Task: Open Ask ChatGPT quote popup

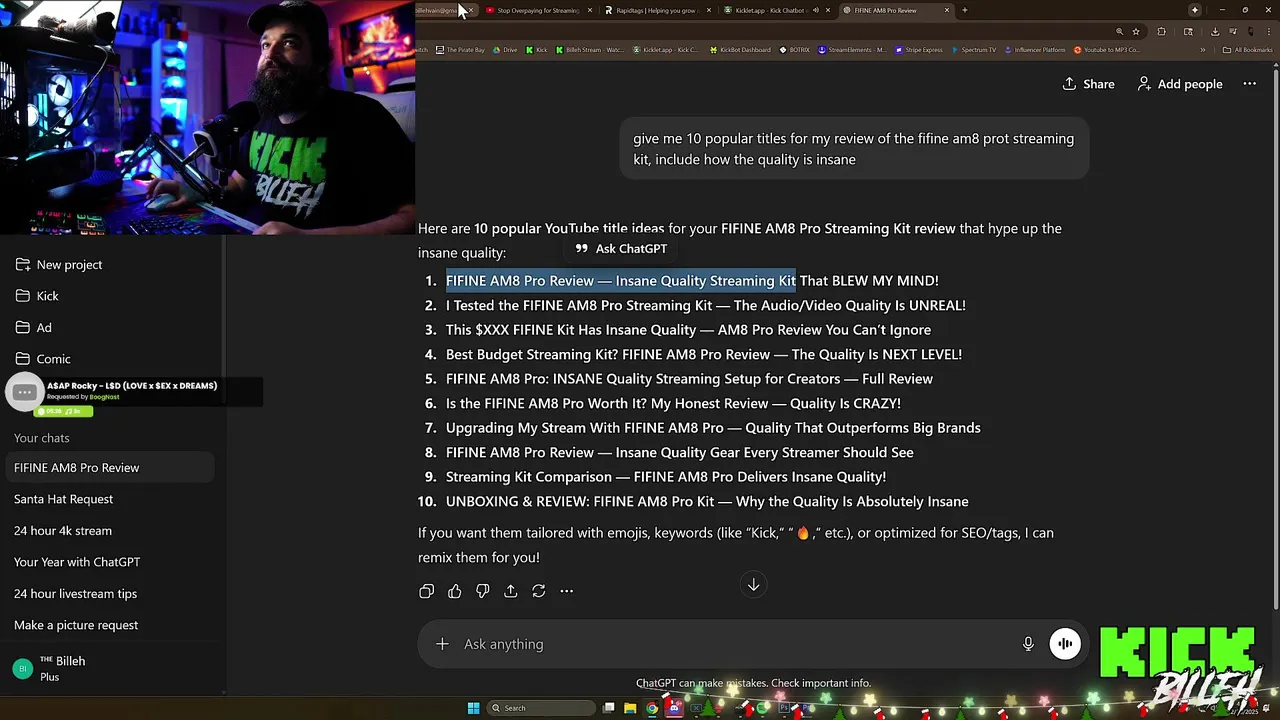Action: click(621, 249)
